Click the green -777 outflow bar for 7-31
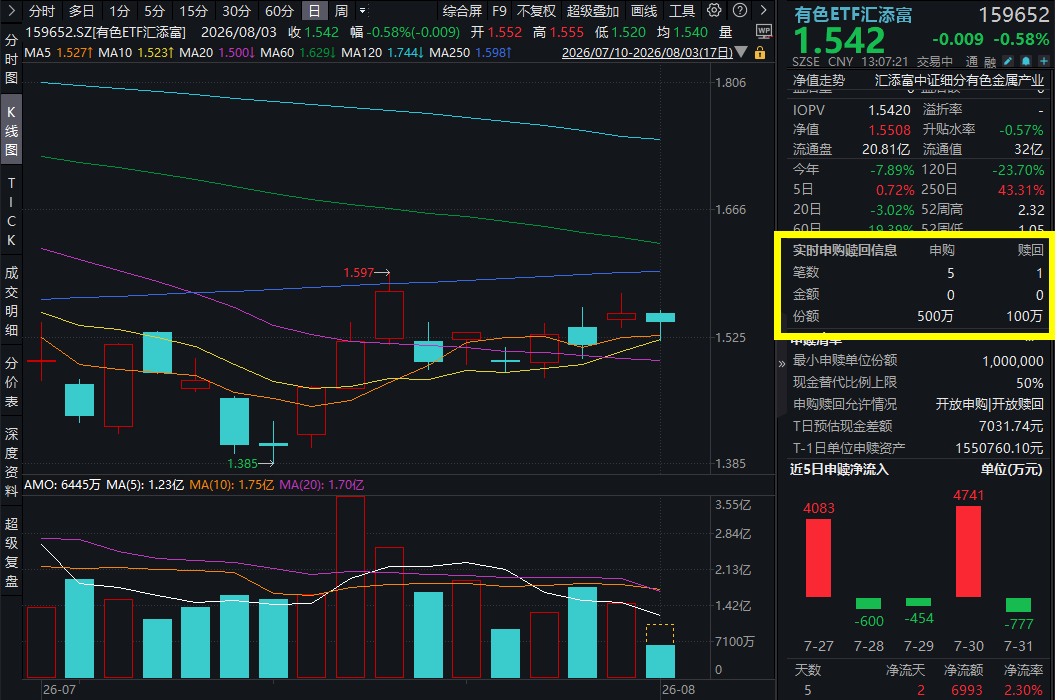 (1018, 604)
